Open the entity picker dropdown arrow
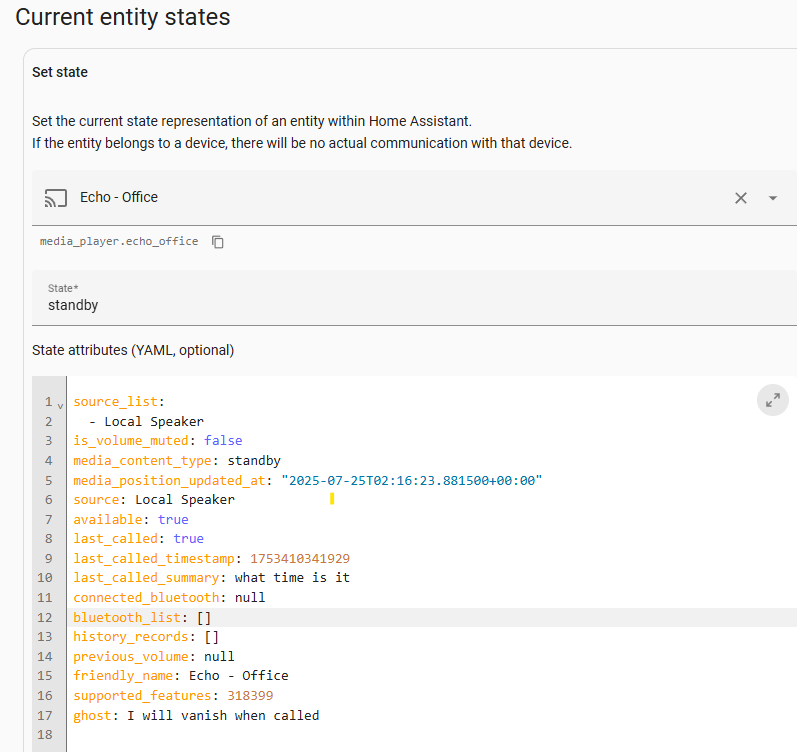 (x=773, y=198)
